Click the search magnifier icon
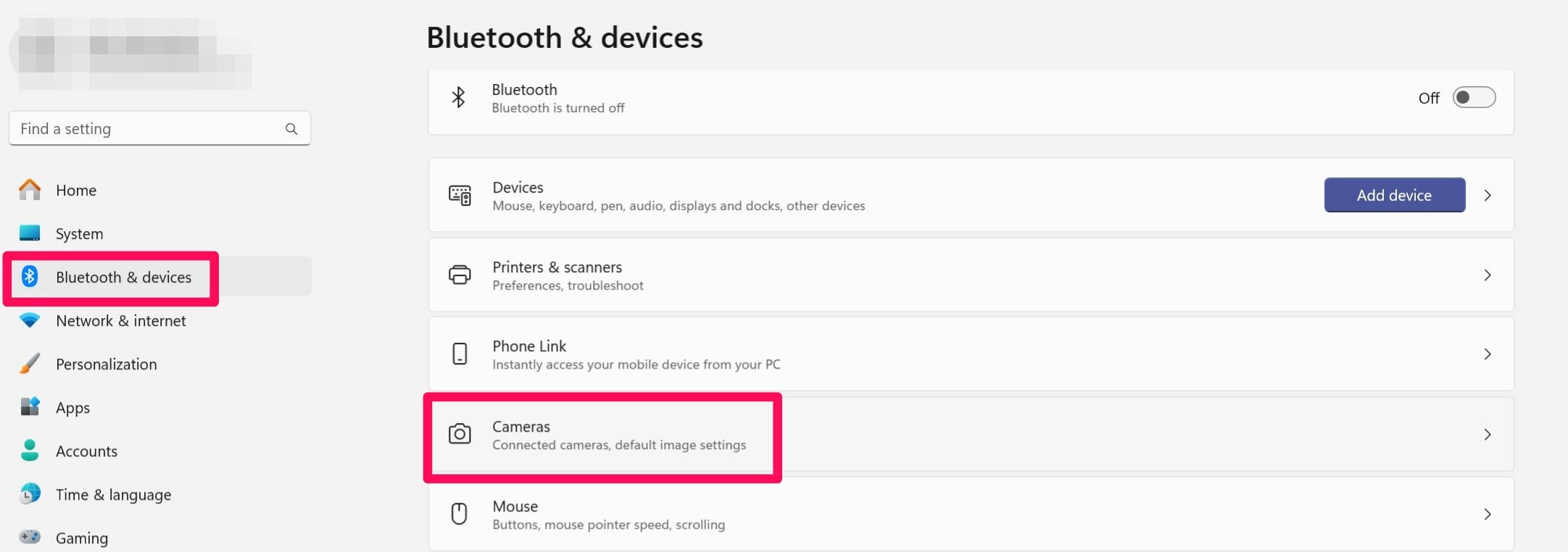This screenshot has height=552, width=1568. click(x=291, y=129)
